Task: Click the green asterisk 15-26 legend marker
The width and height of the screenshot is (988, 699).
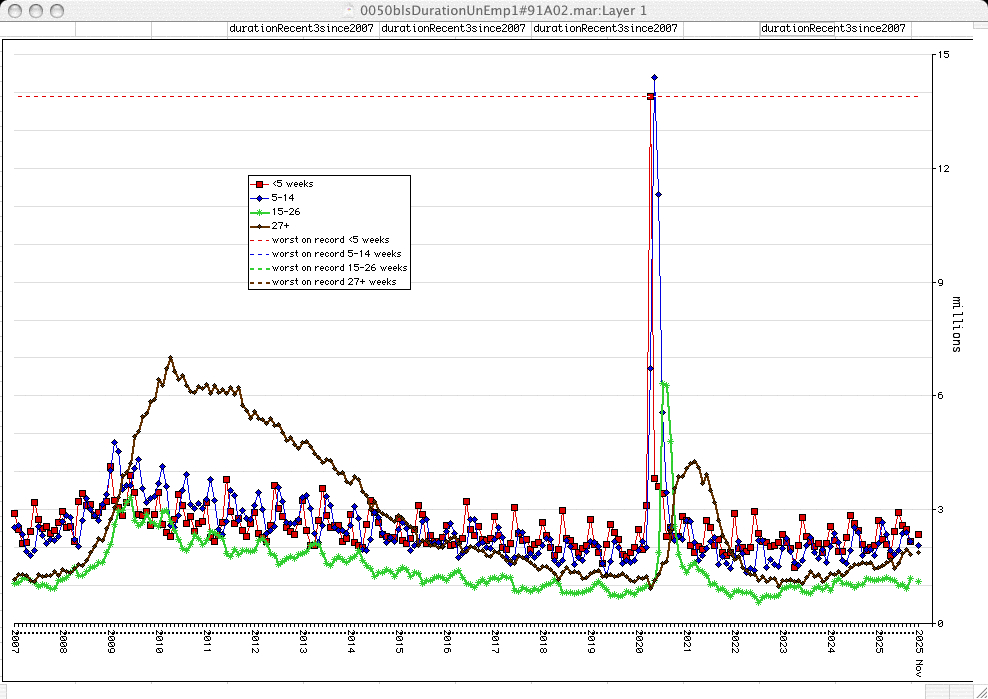Action: coord(260,212)
